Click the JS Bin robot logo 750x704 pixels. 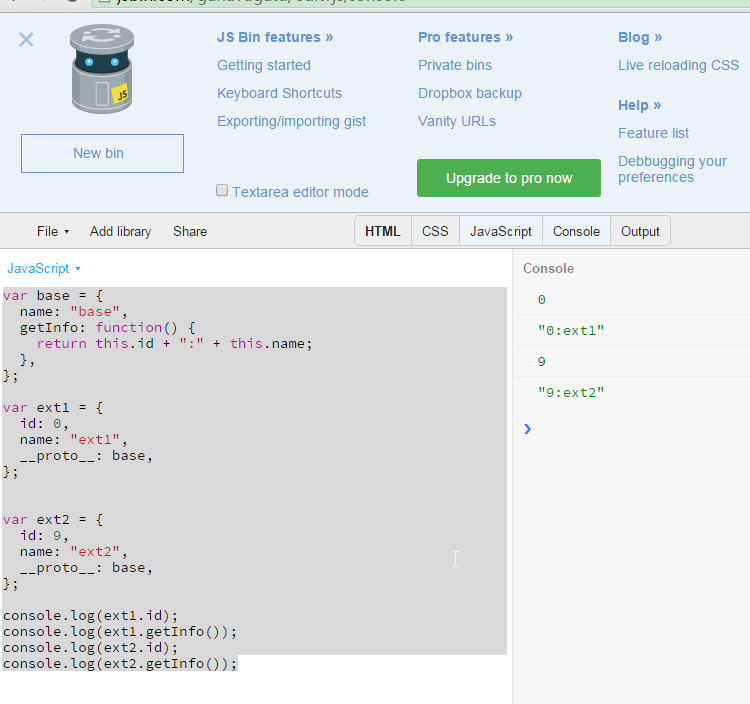point(102,69)
